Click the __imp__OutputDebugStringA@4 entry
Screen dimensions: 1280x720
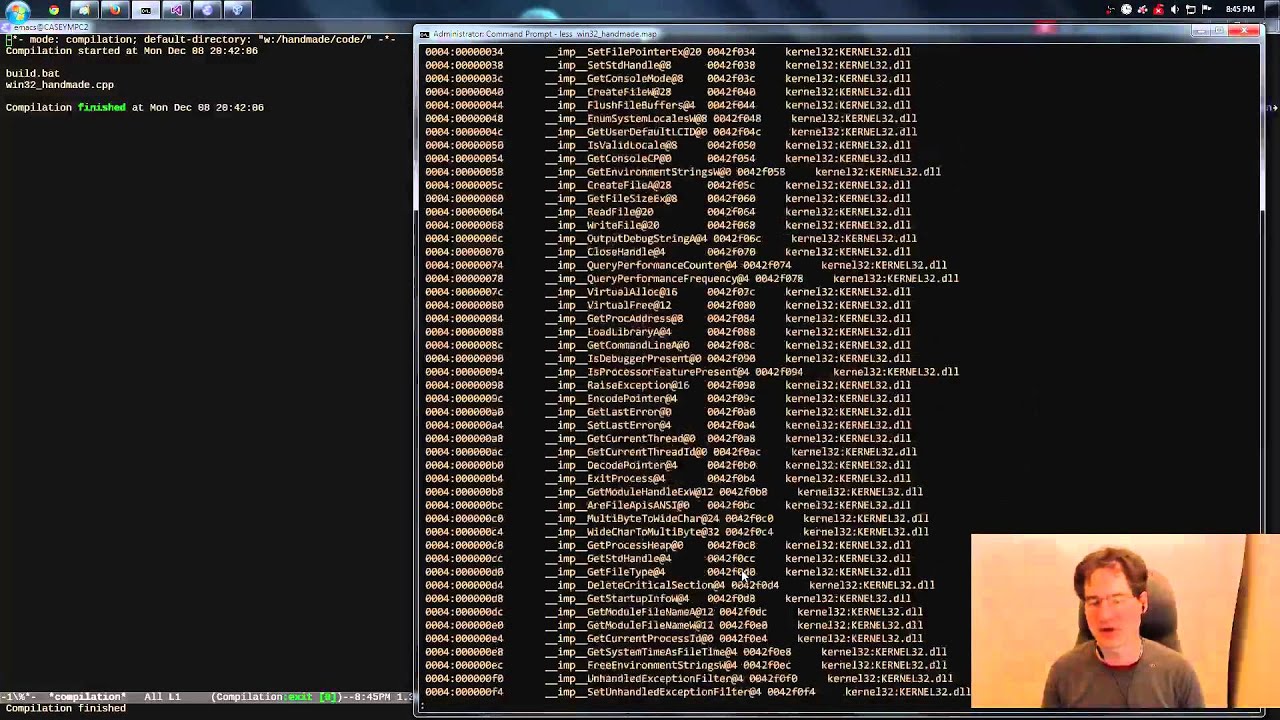(x=626, y=238)
